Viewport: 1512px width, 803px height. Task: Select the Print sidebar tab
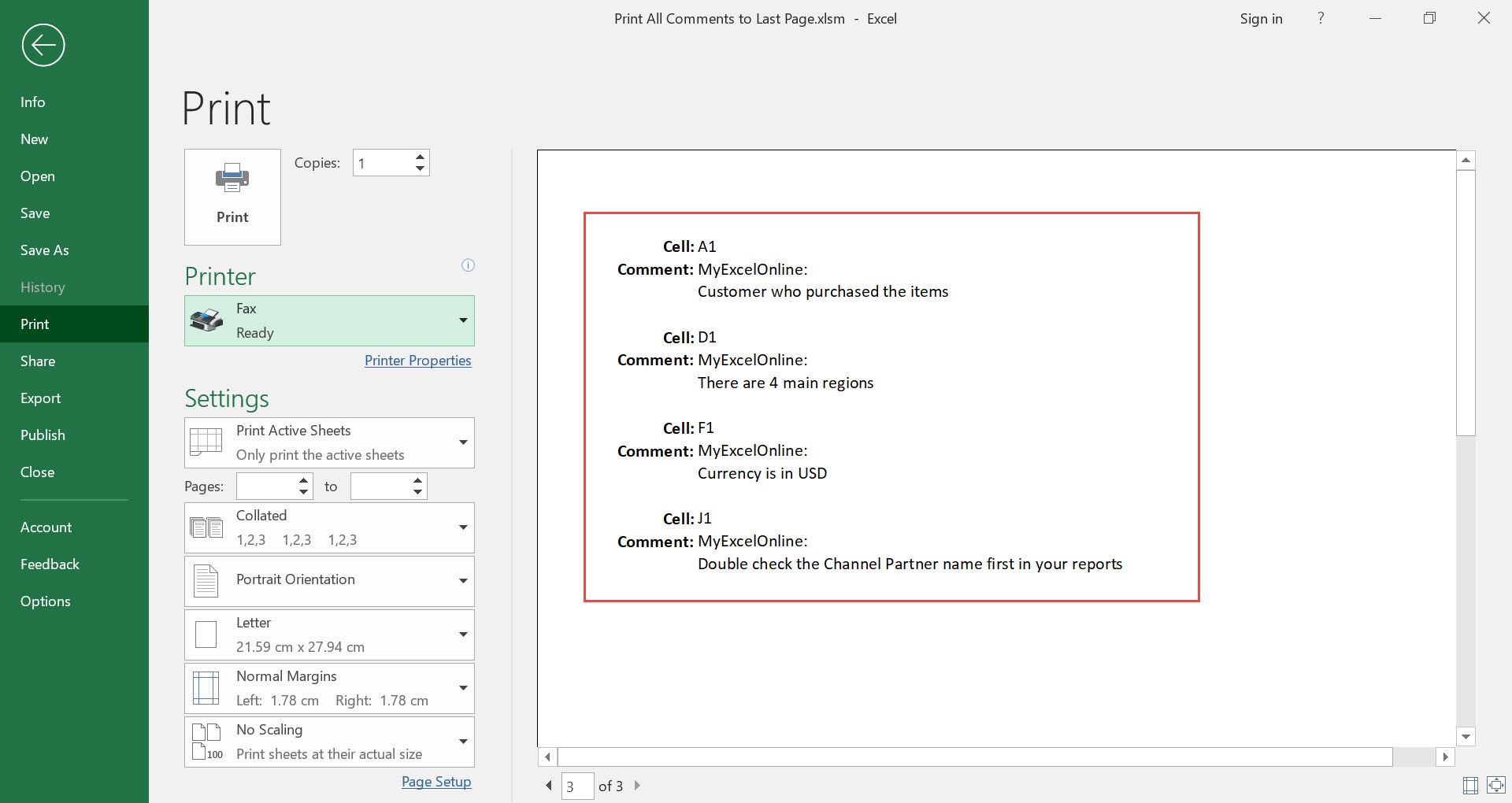tap(74, 324)
